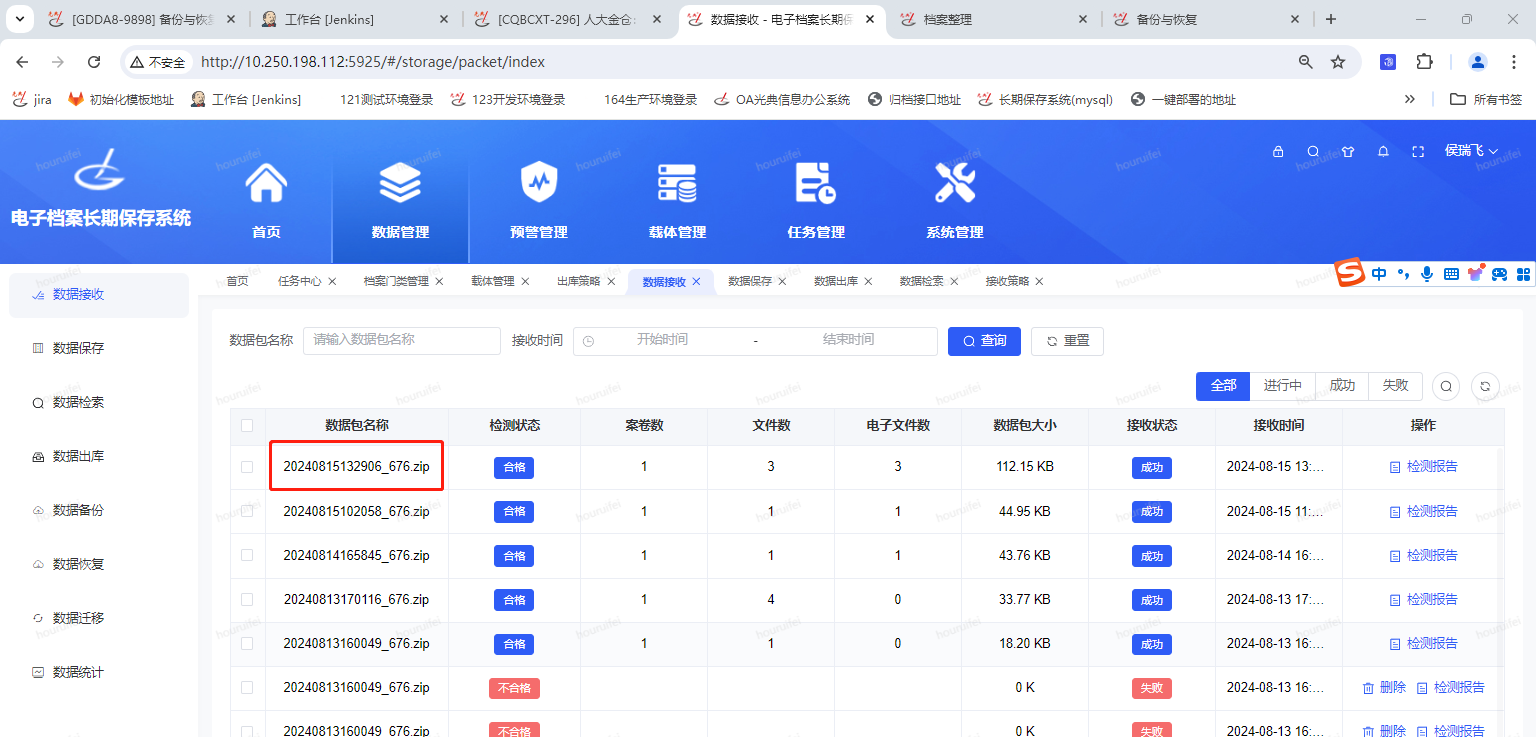Viewport: 1536px width, 737px height.
Task: Switch to the 任务中心 page tab
Action: tap(299, 282)
